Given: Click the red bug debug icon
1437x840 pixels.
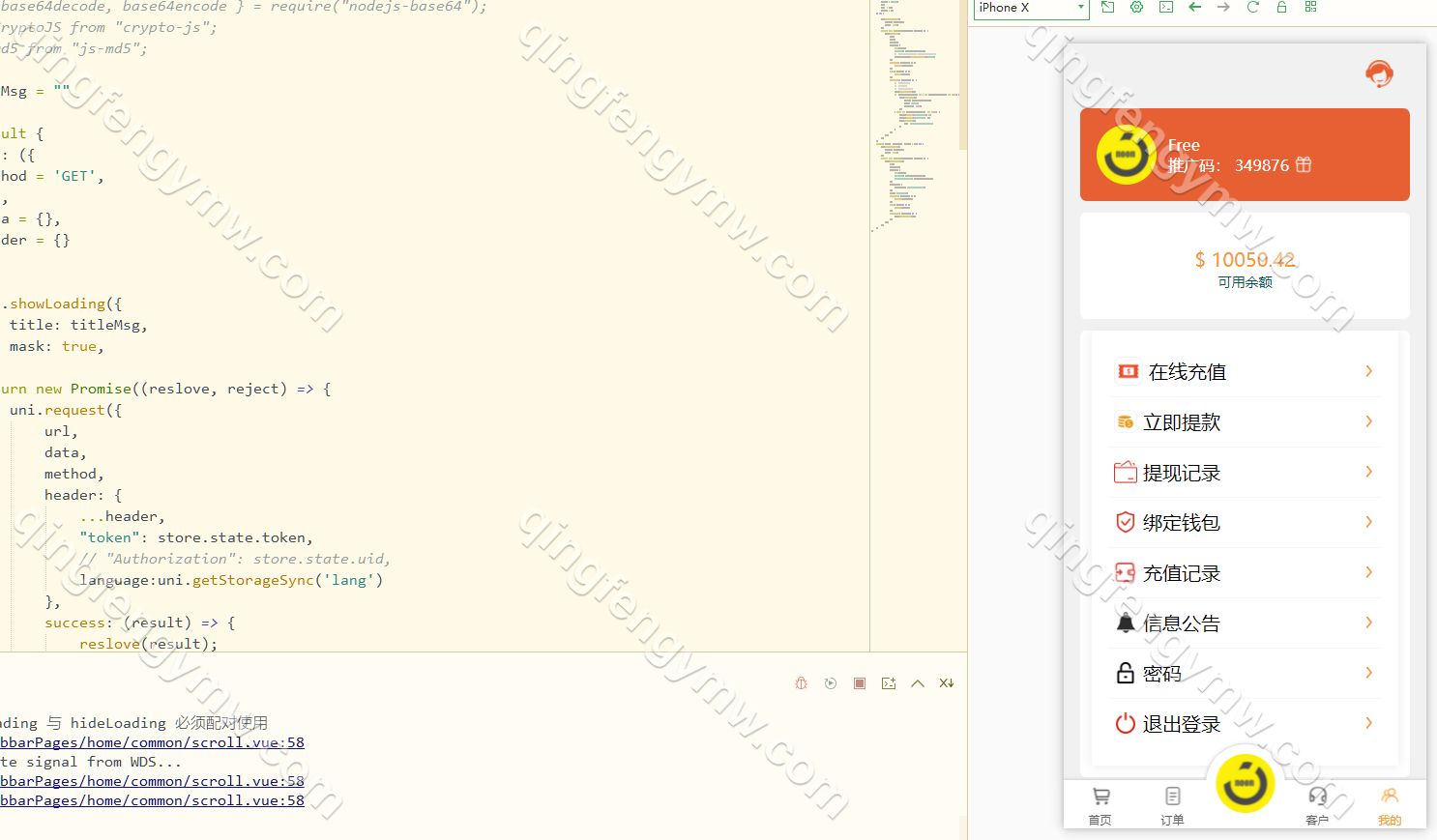Looking at the screenshot, I should pos(802,683).
